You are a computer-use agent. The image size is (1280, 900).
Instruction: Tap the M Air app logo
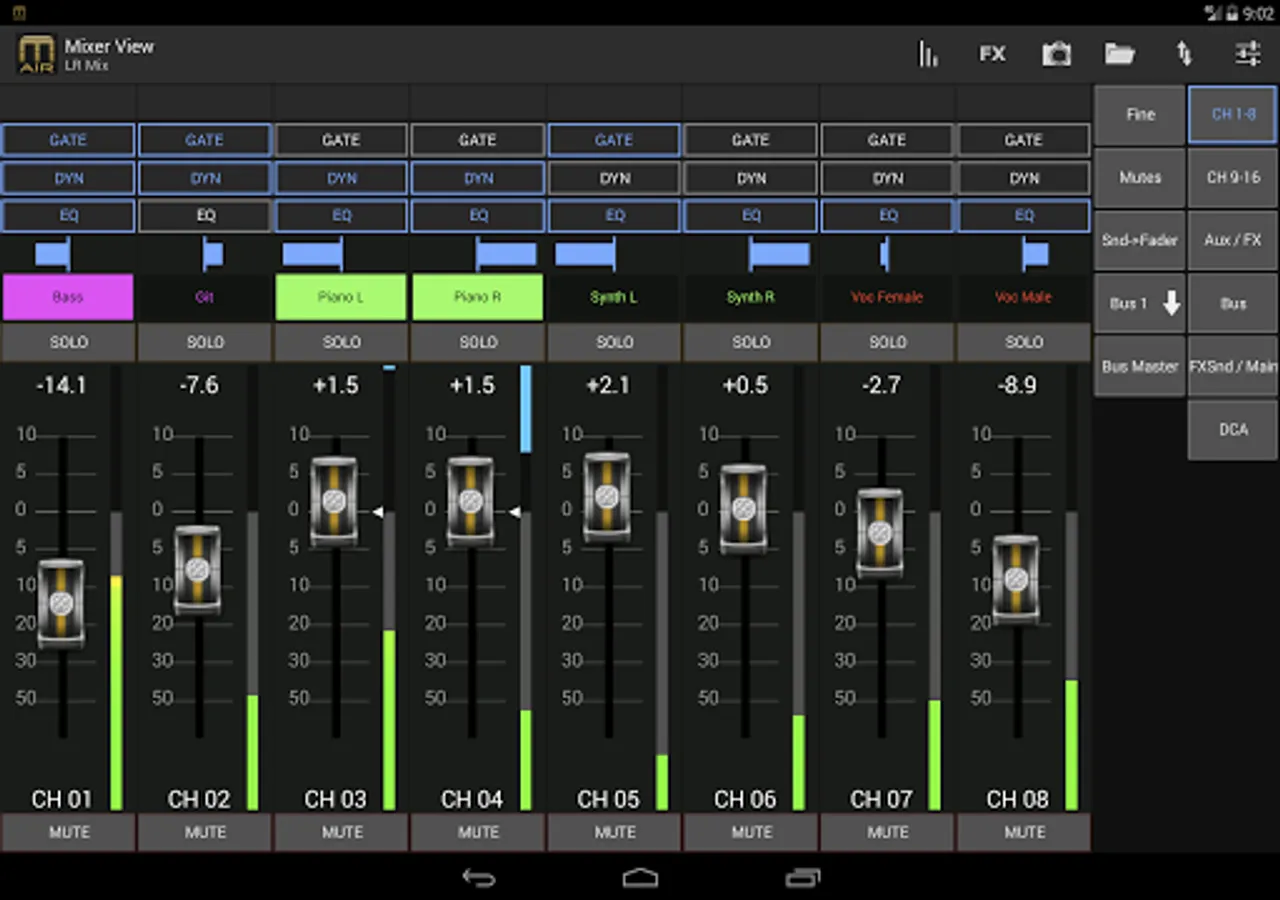point(37,54)
